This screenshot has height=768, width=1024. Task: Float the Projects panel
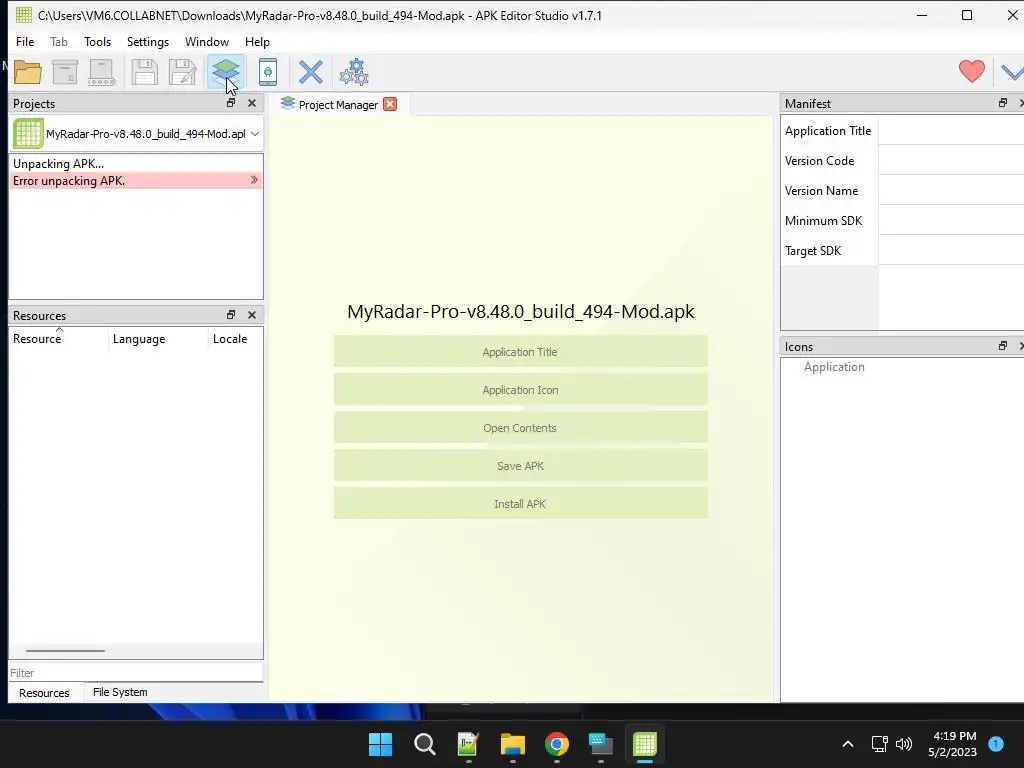tap(231, 103)
